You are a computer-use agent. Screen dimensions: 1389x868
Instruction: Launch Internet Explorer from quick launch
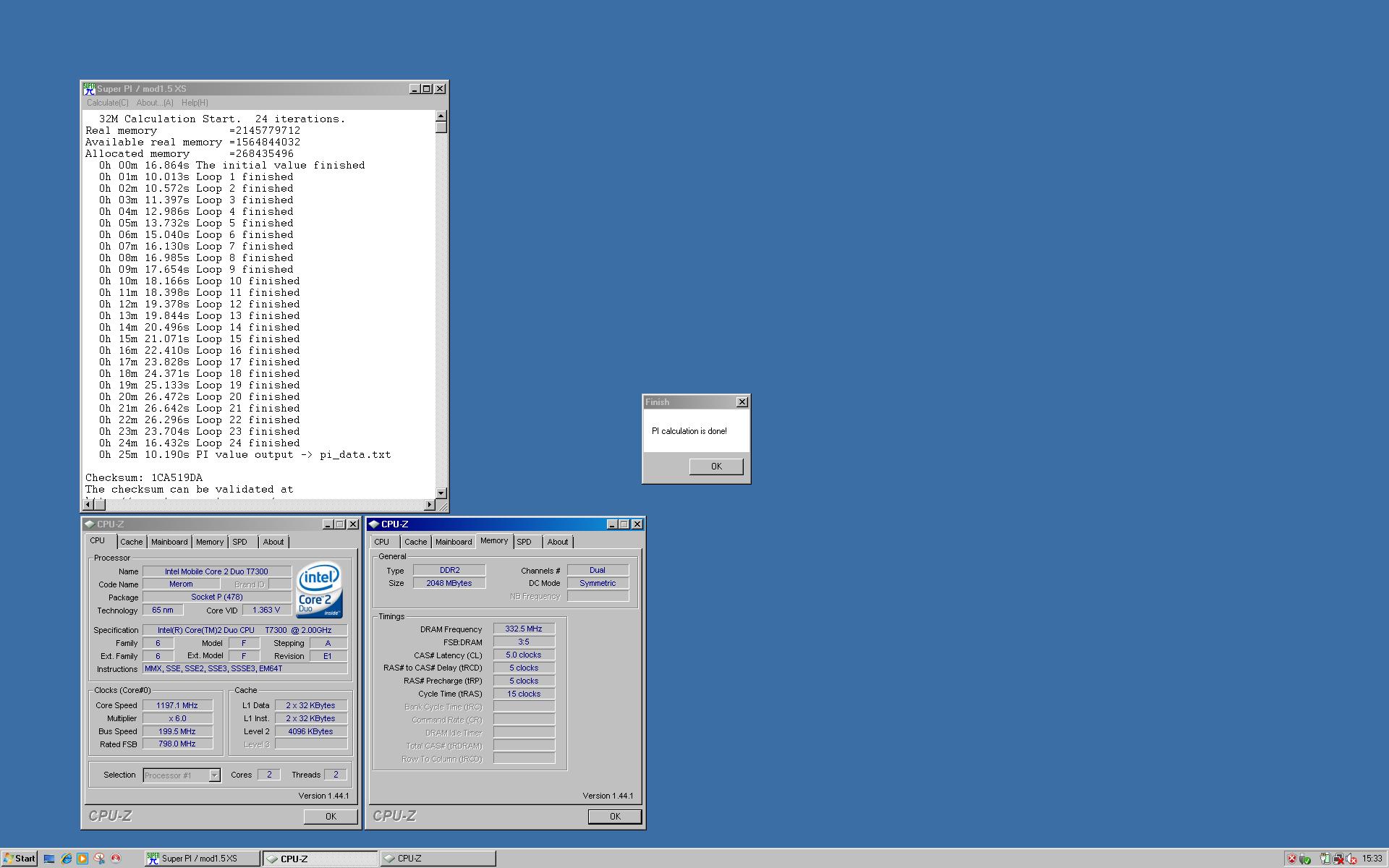(x=66, y=859)
